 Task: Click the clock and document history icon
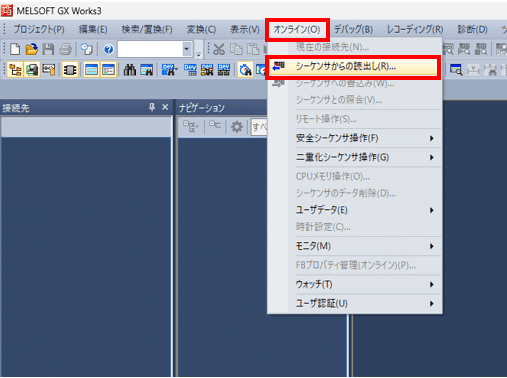[87, 50]
